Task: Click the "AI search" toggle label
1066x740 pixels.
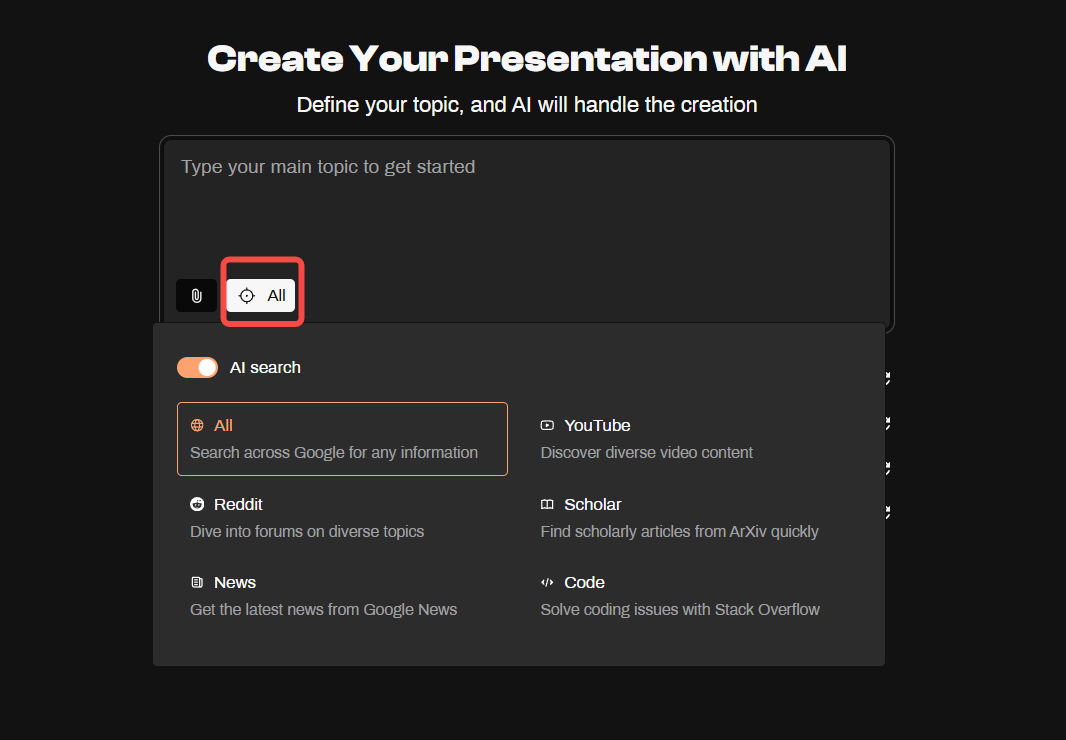Action: click(265, 367)
